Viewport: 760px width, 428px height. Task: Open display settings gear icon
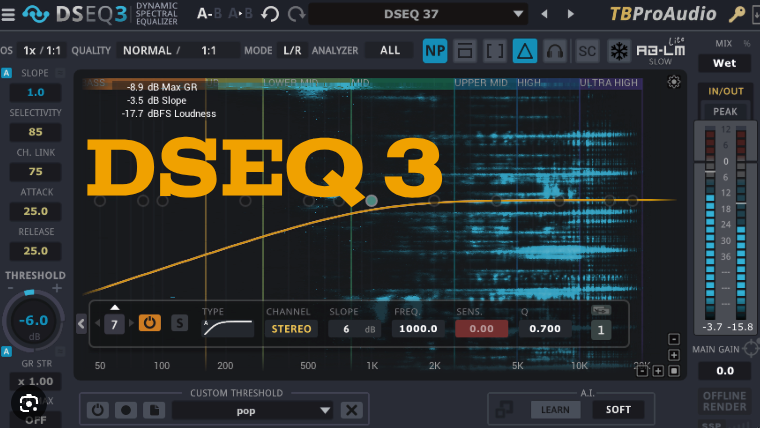(x=674, y=82)
